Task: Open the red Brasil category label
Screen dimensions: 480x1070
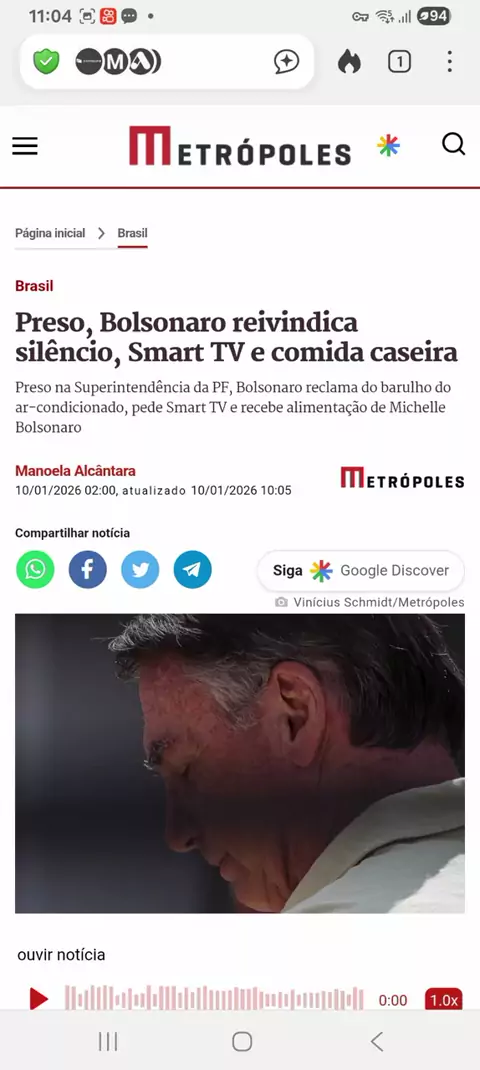Action: point(34,286)
